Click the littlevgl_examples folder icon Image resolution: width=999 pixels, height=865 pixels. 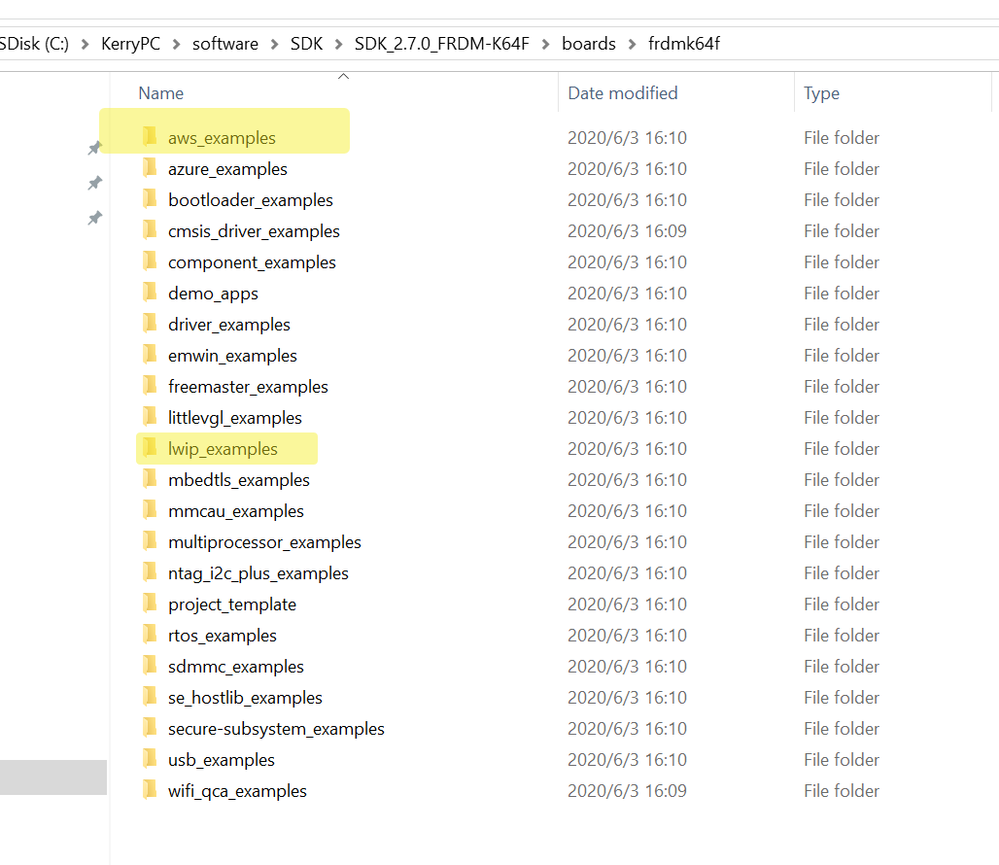150,417
